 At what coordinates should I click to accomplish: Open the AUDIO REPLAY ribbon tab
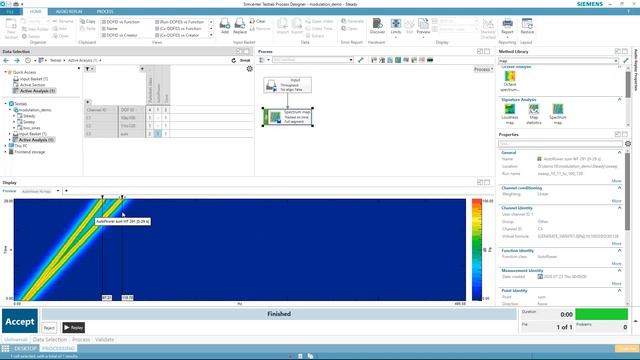69,11
